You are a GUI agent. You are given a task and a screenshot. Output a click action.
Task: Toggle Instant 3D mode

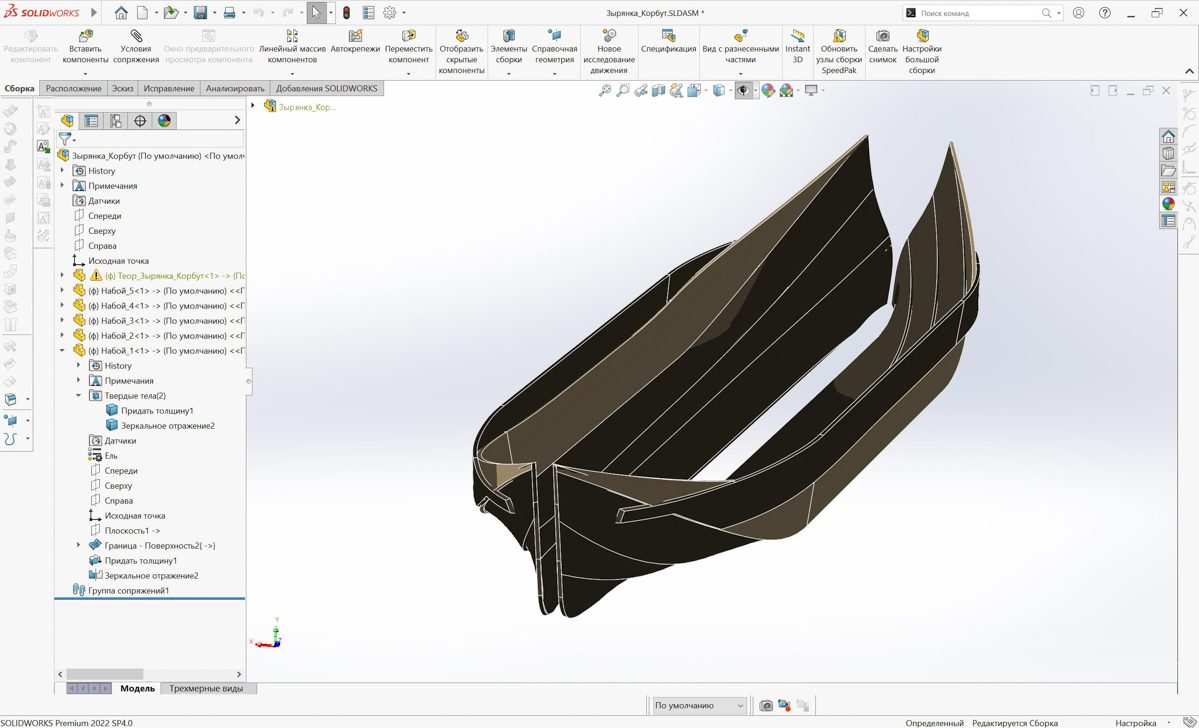pyautogui.click(x=797, y=47)
